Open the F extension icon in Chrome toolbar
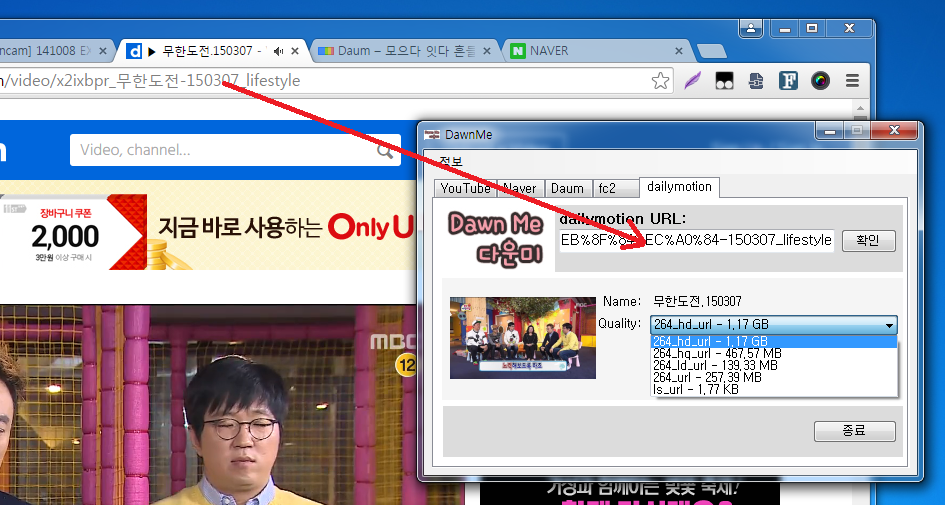Screen dimensions: 945x505 coord(788,81)
